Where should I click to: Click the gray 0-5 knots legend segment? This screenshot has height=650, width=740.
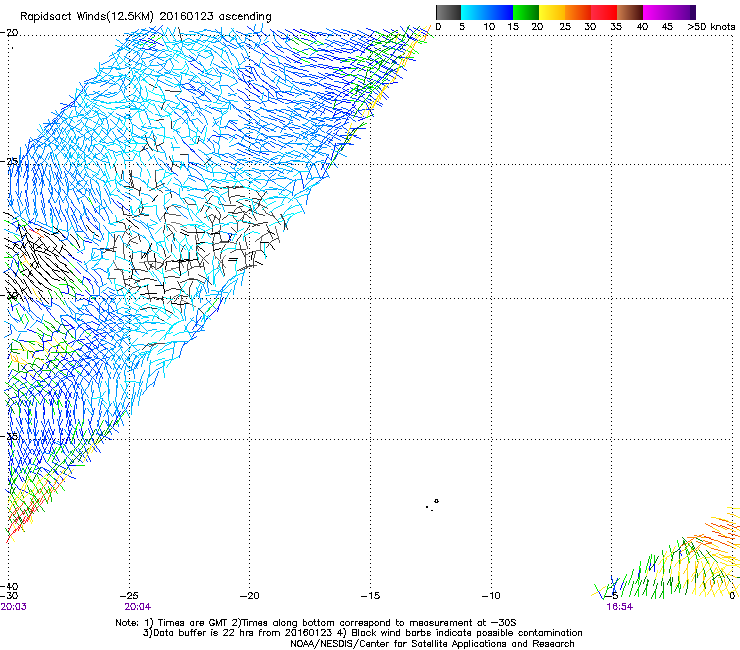pyautogui.click(x=448, y=12)
